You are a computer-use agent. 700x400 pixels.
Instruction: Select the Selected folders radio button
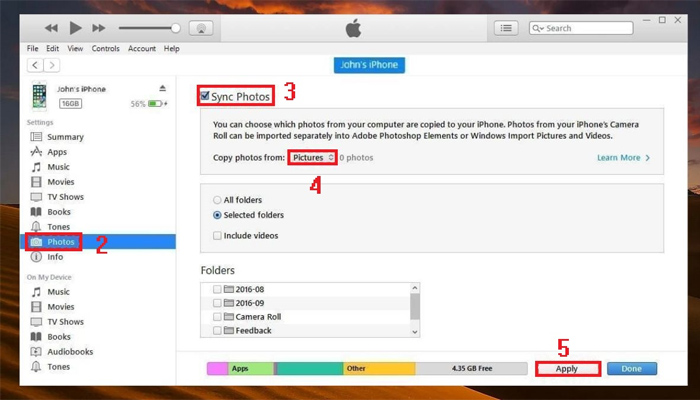coord(217,215)
